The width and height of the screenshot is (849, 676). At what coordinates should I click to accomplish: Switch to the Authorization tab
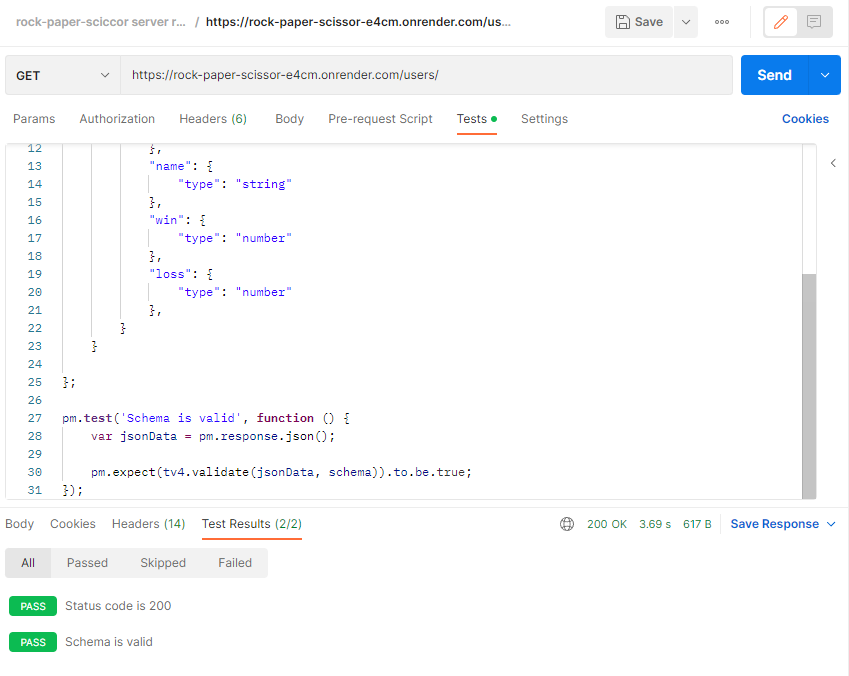(117, 119)
